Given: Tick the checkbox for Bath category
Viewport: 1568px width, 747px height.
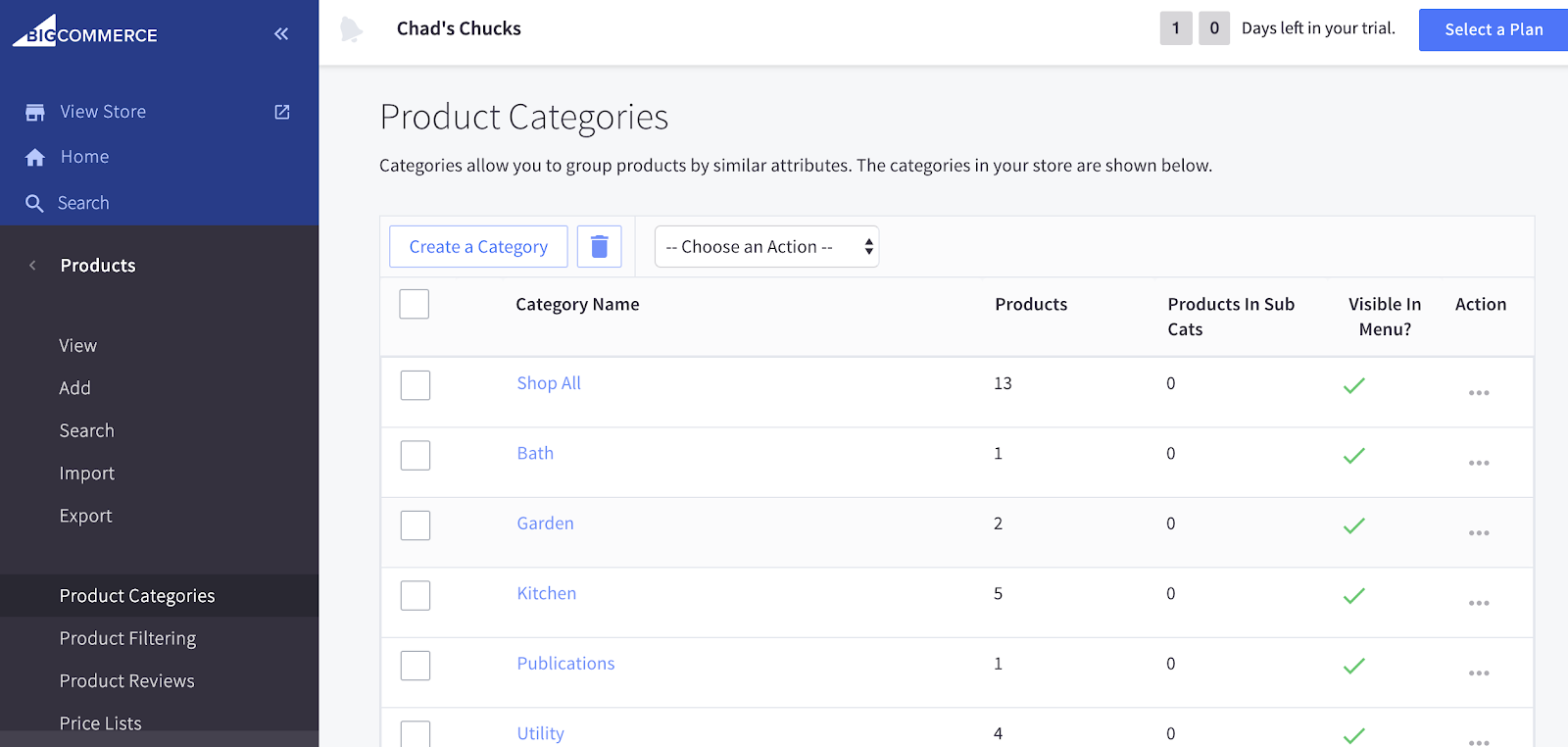Looking at the screenshot, I should (416, 455).
